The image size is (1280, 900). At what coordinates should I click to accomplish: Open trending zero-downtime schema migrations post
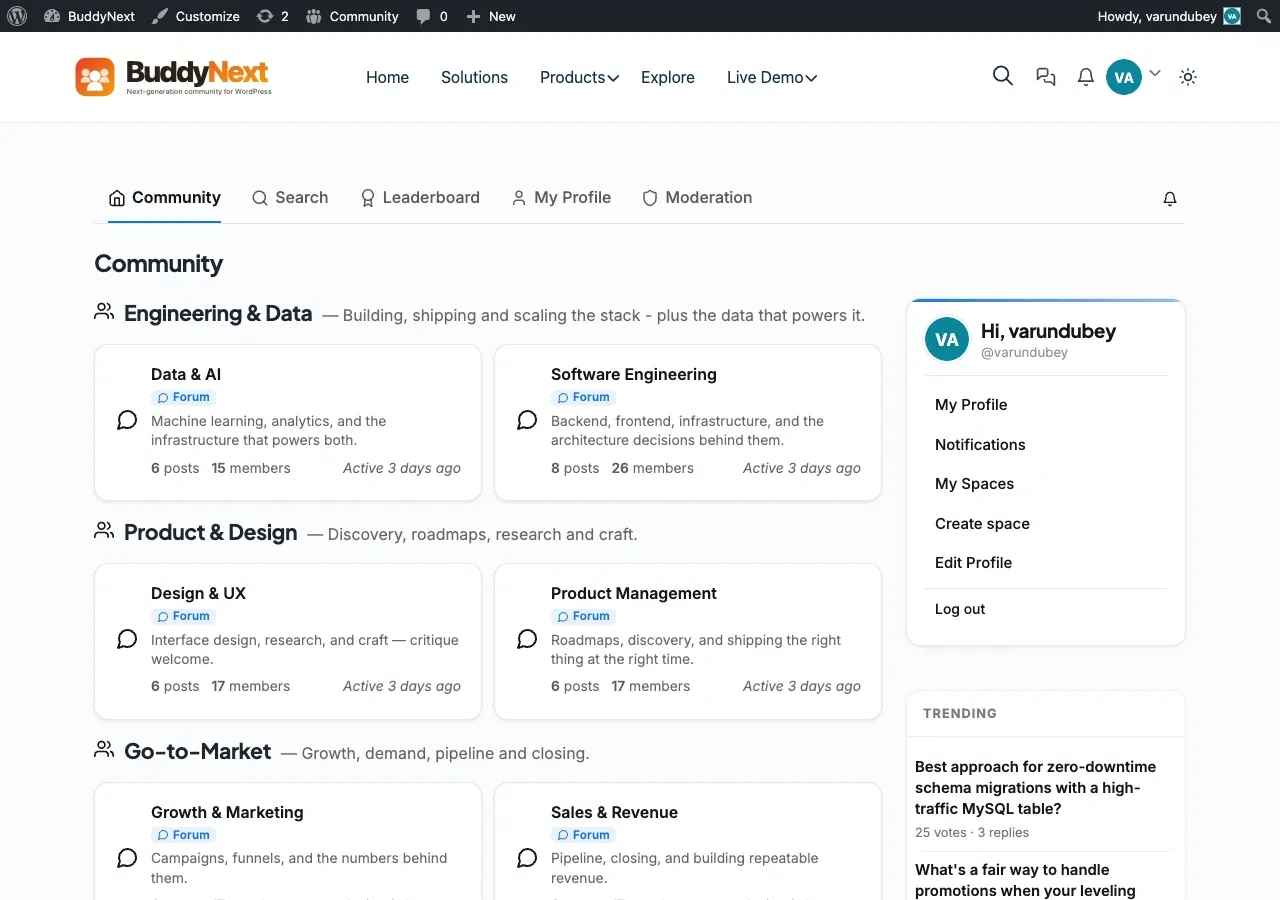pyautogui.click(x=1035, y=787)
